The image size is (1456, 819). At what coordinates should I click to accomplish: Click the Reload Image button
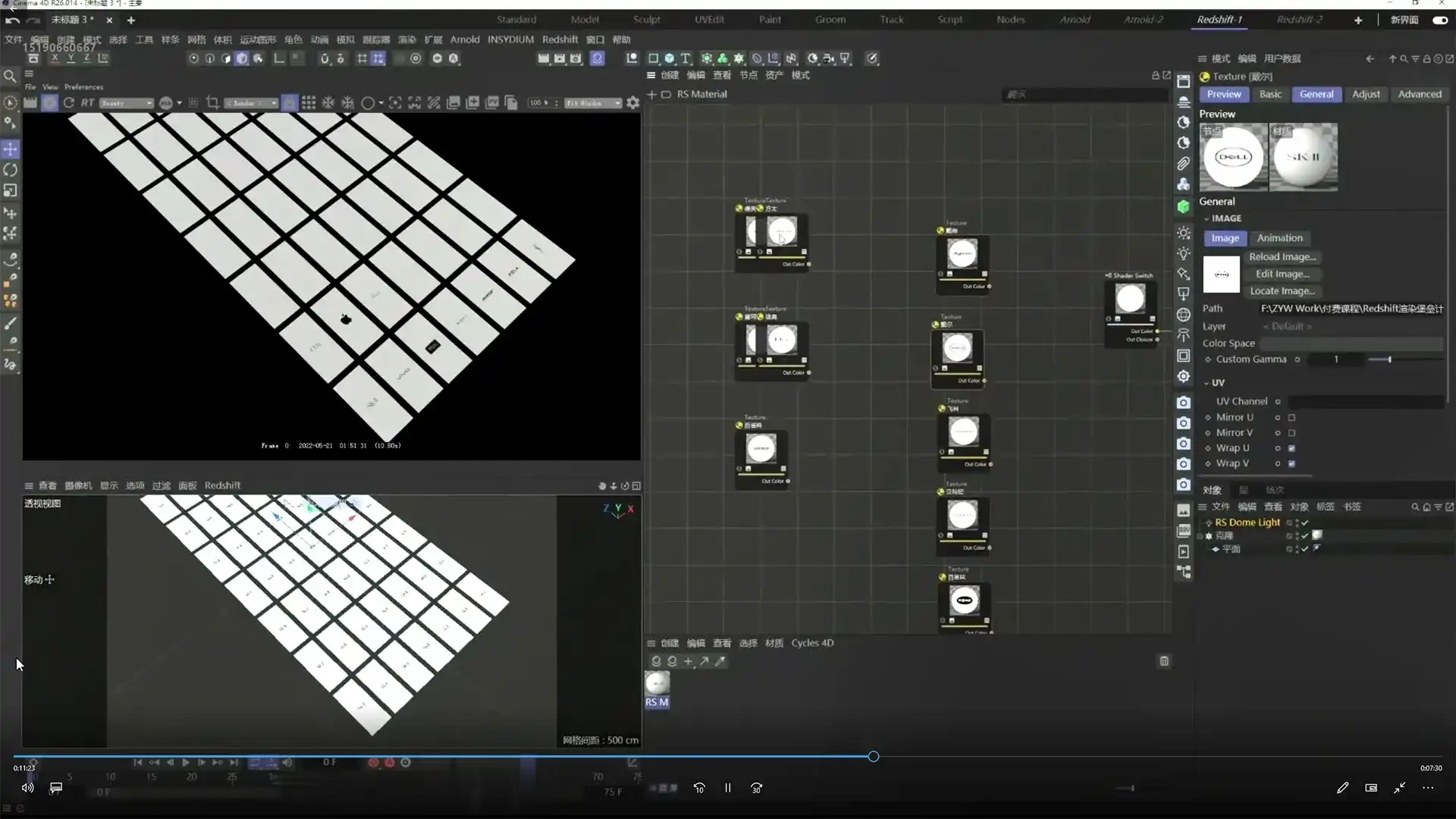click(1283, 256)
